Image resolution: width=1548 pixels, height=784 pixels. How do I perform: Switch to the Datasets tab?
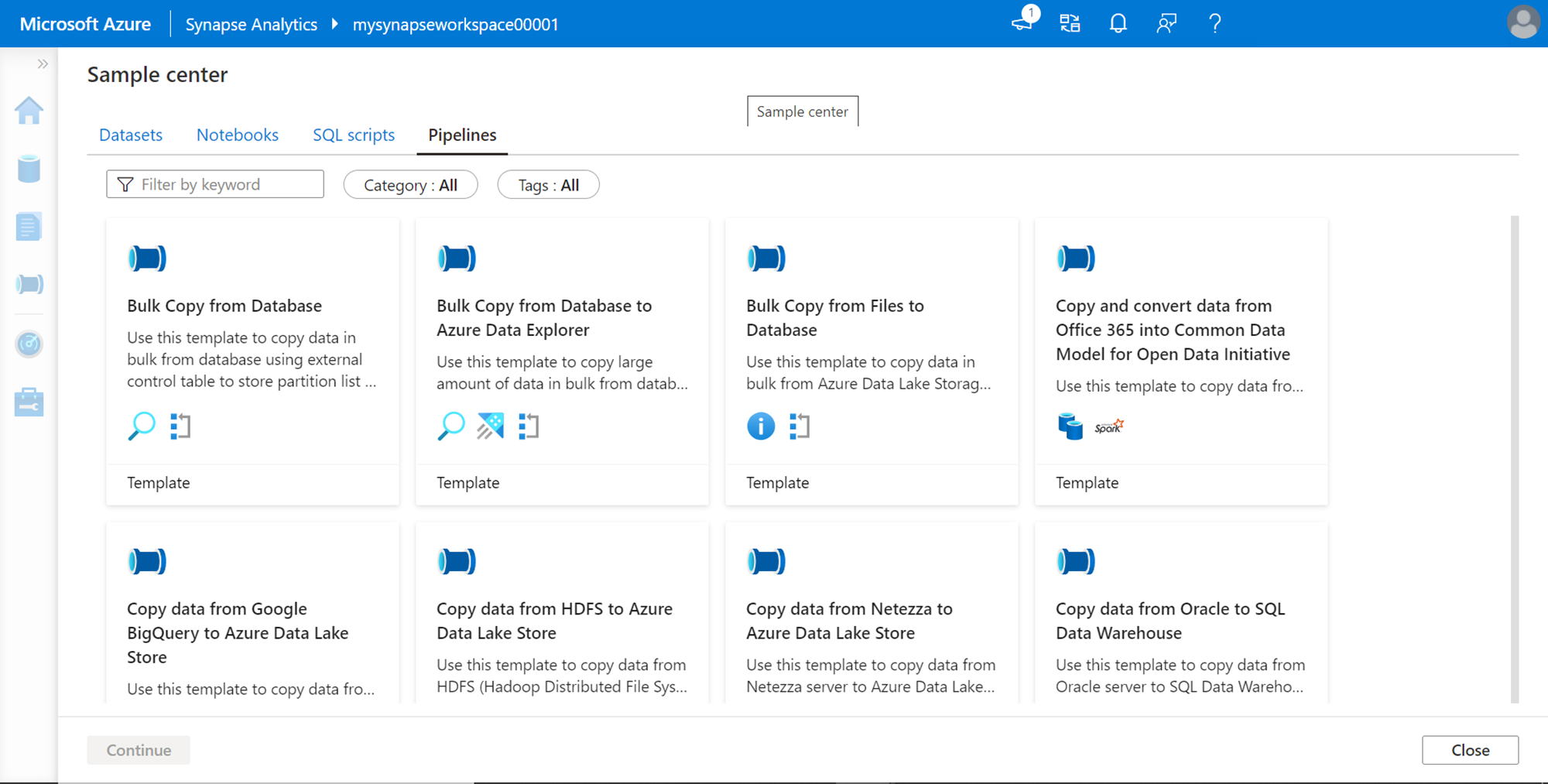pos(131,135)
